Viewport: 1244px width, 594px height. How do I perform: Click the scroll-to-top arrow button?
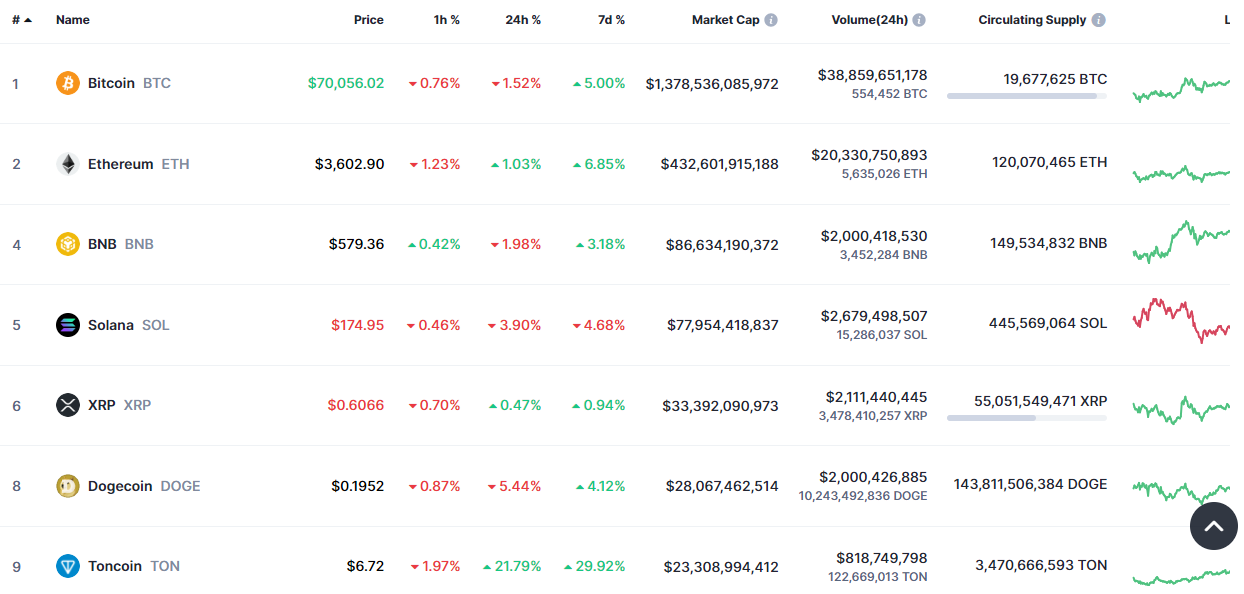tap(1214, 526)
